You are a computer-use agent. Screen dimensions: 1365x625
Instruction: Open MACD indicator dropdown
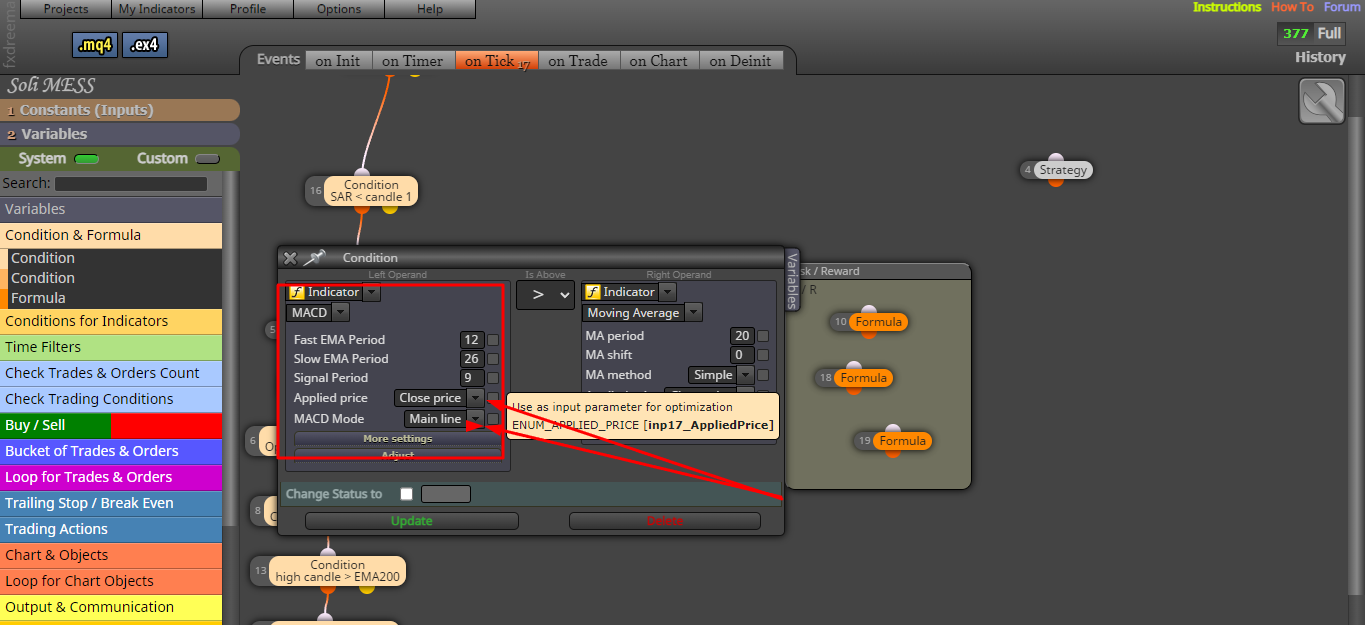point(340,313)
